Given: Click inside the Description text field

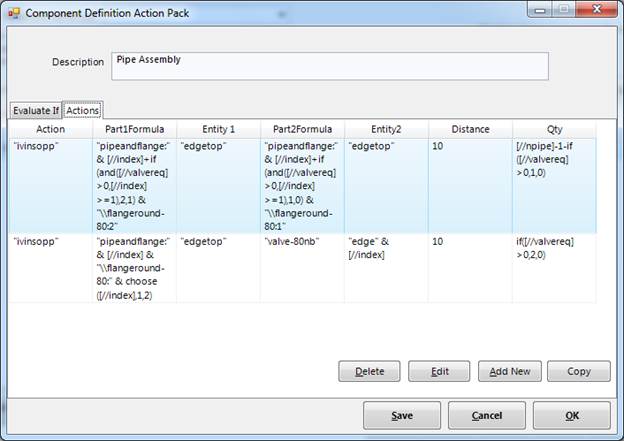Looking at the screenshot, I should click(330, 65).
